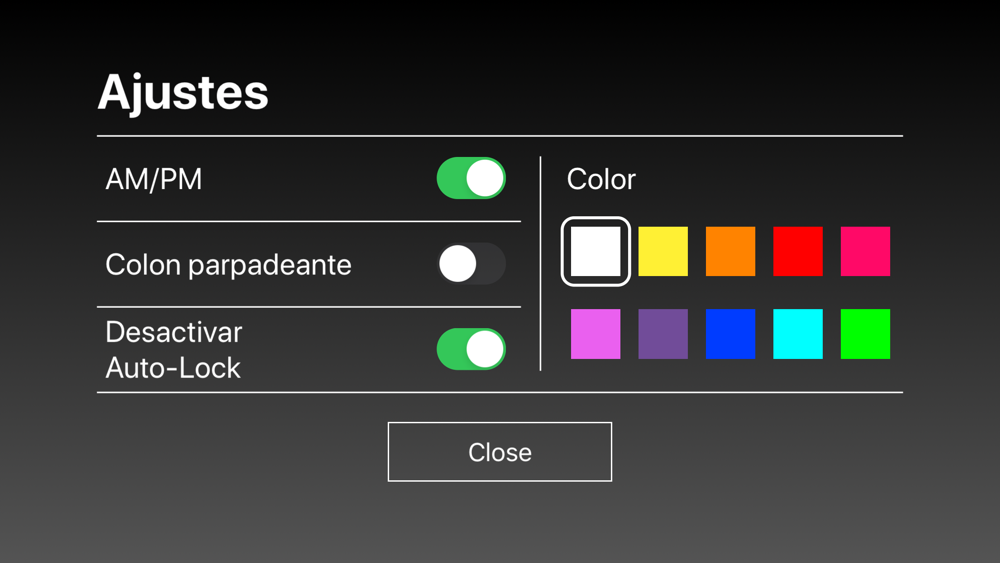Select the green color swatch
This screenshot has width=1000, height=563.
pyautogui.click(x=865, y=334)
